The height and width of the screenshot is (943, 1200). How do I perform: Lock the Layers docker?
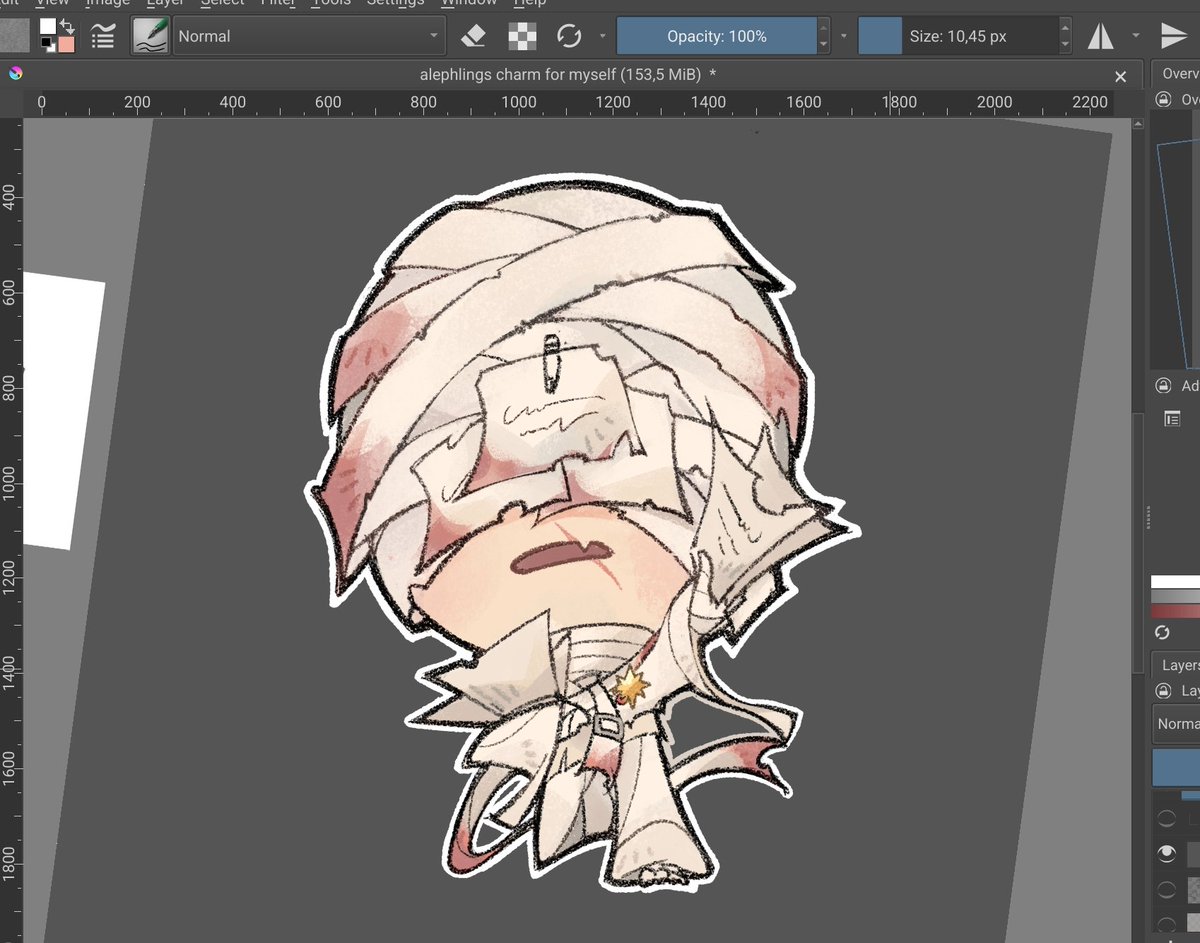(1163, 691)
